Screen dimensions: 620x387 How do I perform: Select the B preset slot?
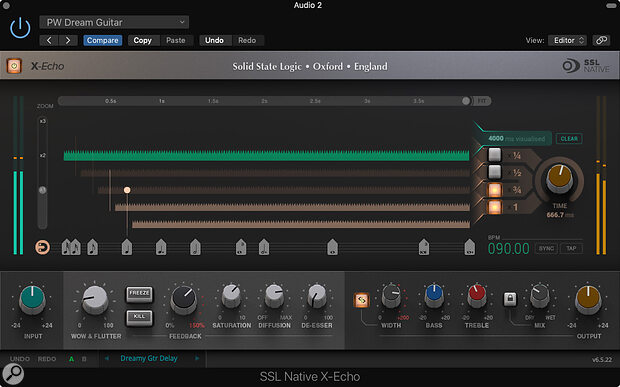84,359
